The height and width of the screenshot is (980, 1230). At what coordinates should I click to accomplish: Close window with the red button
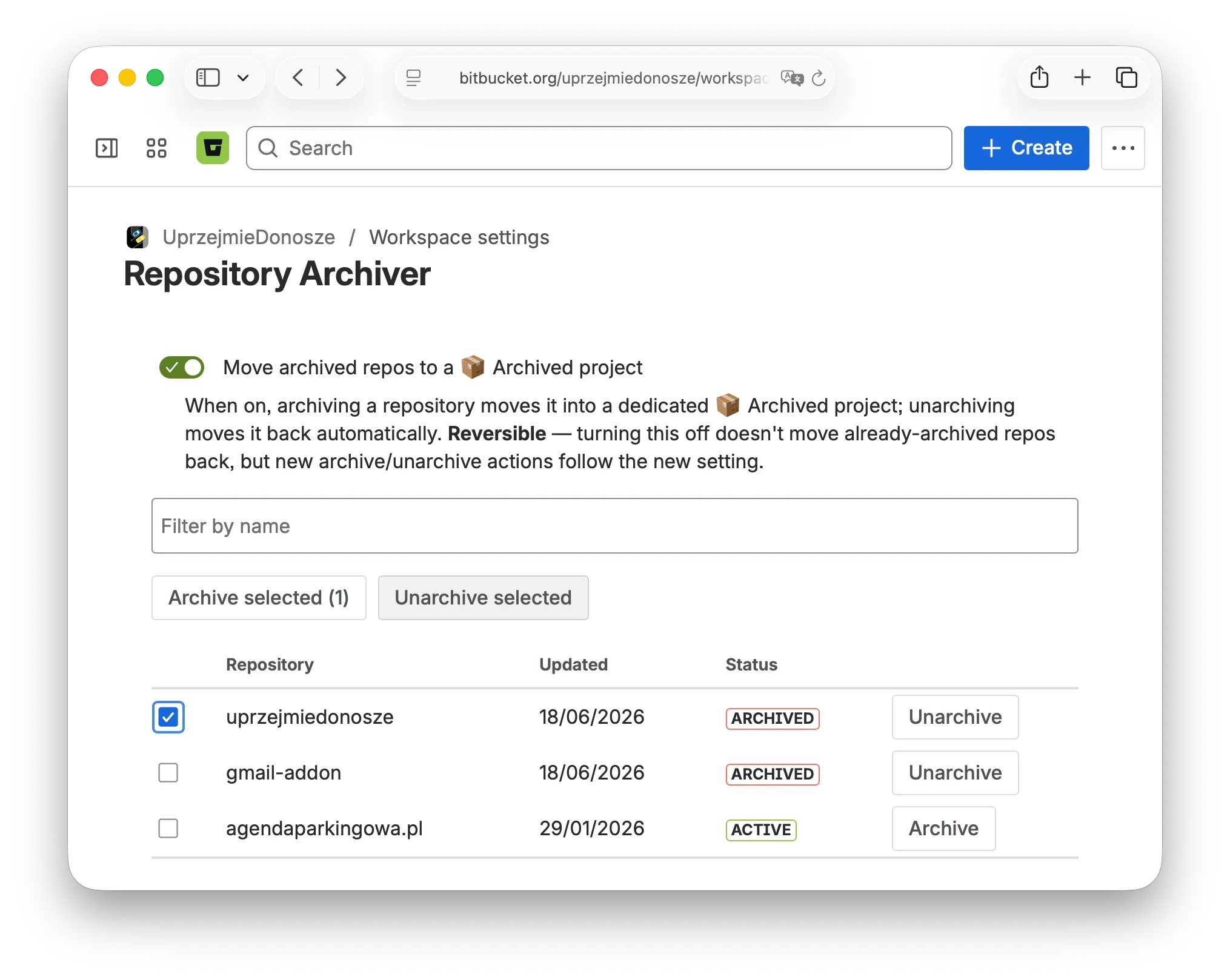point(99,78)
